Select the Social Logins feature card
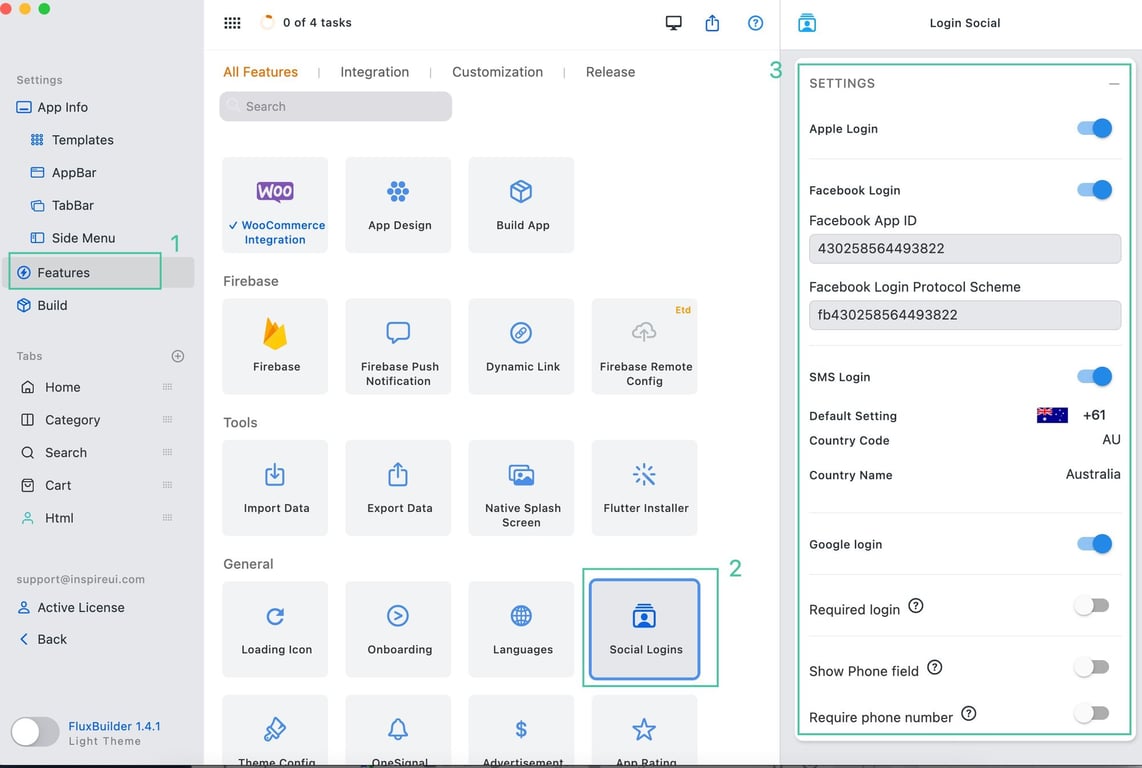Screen dimensions: 1142x768 pos(645,629)
